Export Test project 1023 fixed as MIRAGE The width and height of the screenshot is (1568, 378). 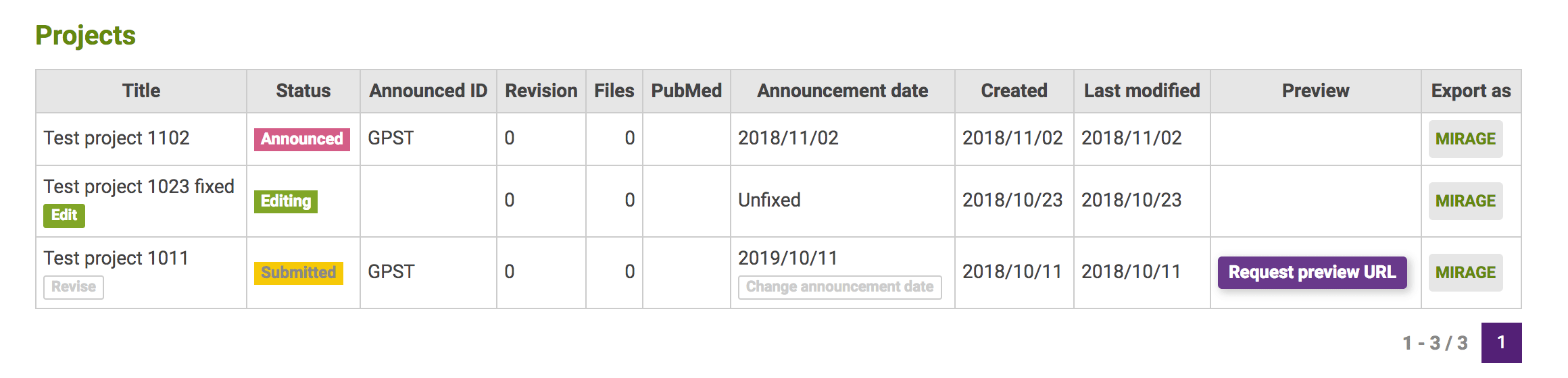1465,201
